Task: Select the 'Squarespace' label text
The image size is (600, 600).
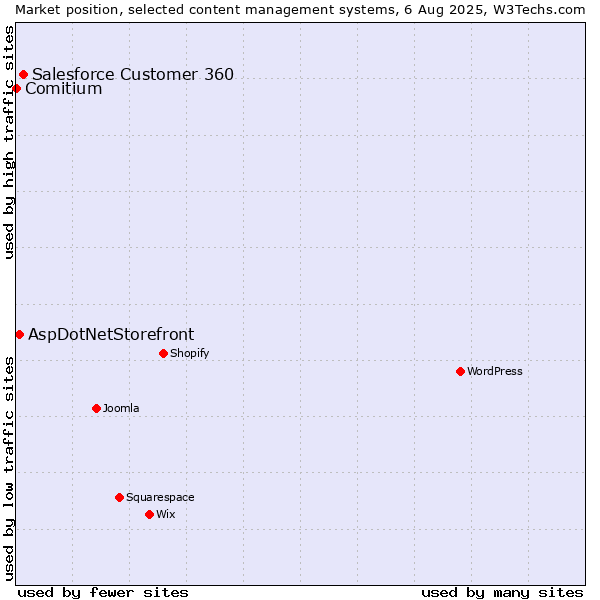Action: pos(160,497)
